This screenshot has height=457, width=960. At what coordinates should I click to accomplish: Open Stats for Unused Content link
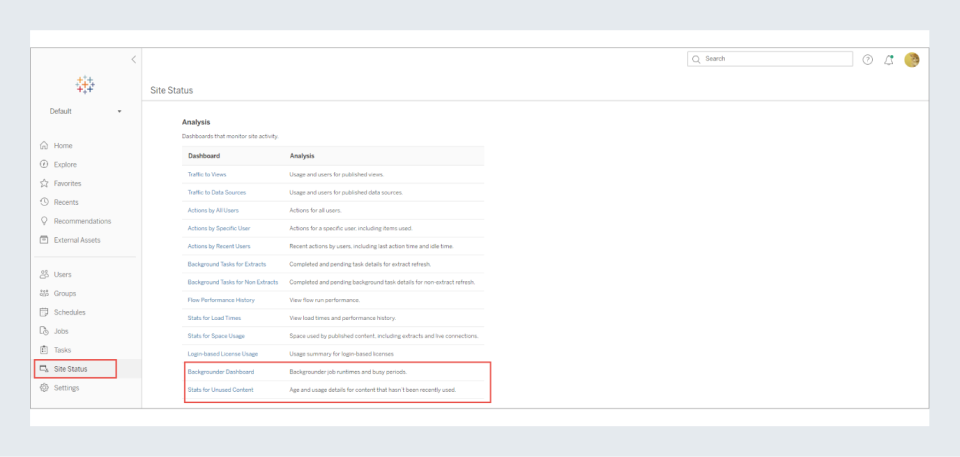tap(221, 389)
